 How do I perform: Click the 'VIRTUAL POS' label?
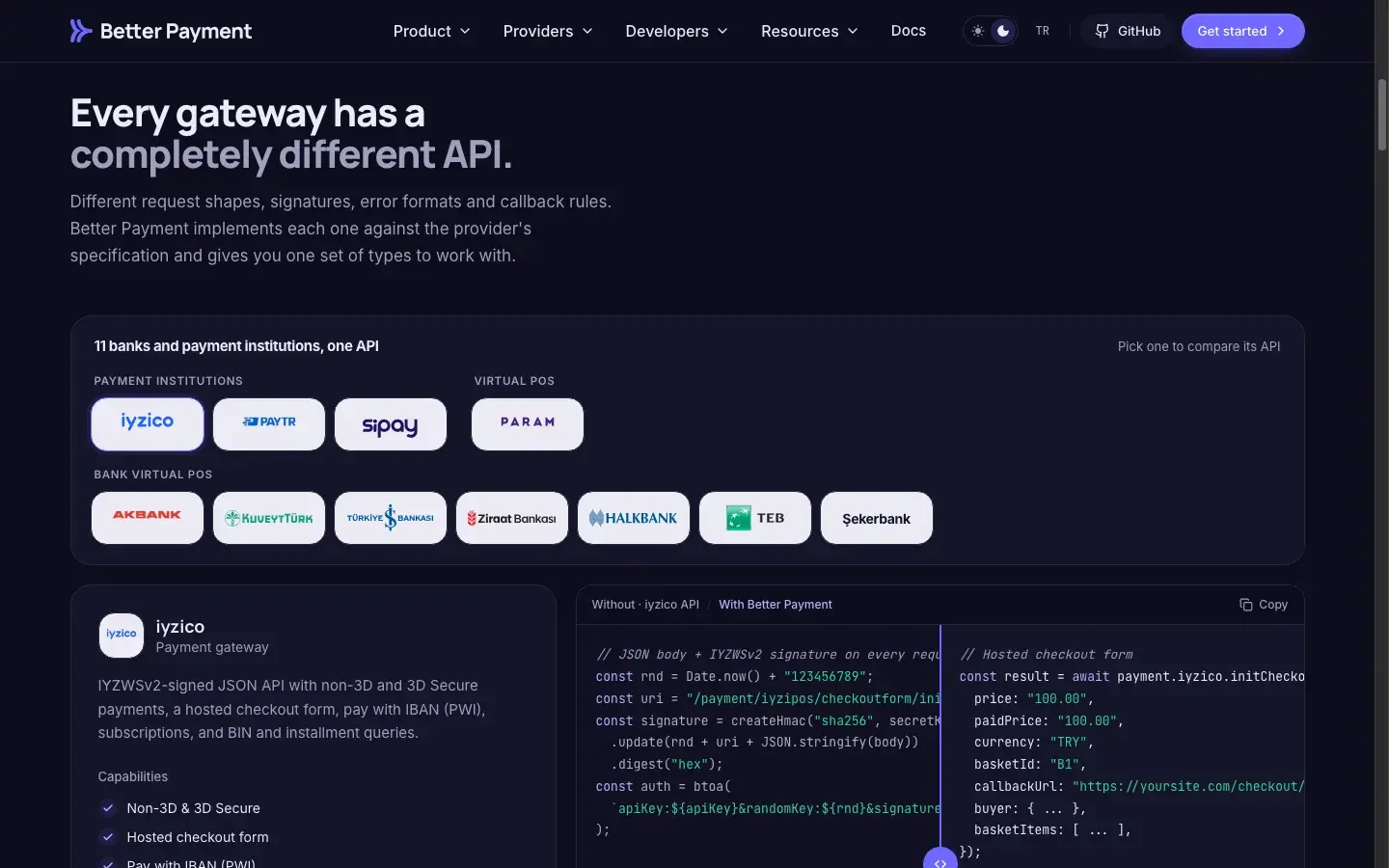(514, 381)
